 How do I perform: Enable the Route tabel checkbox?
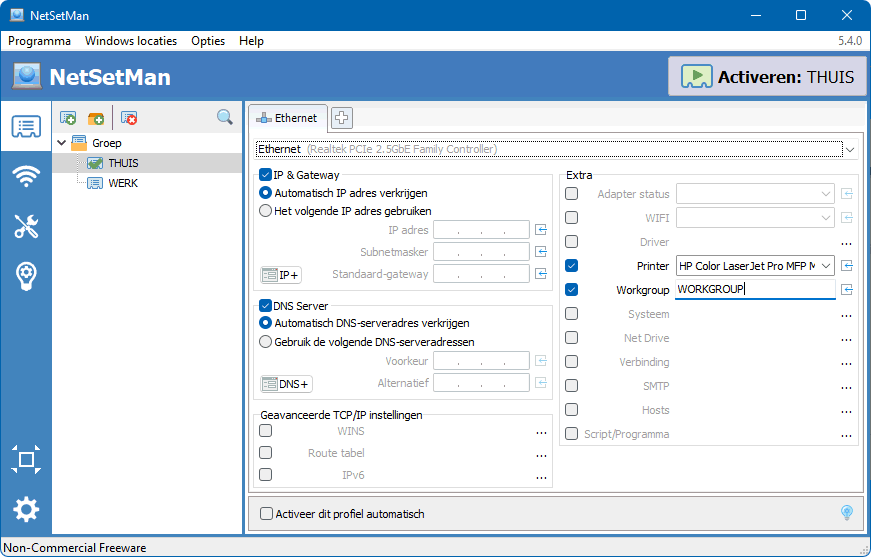(266, 453)
